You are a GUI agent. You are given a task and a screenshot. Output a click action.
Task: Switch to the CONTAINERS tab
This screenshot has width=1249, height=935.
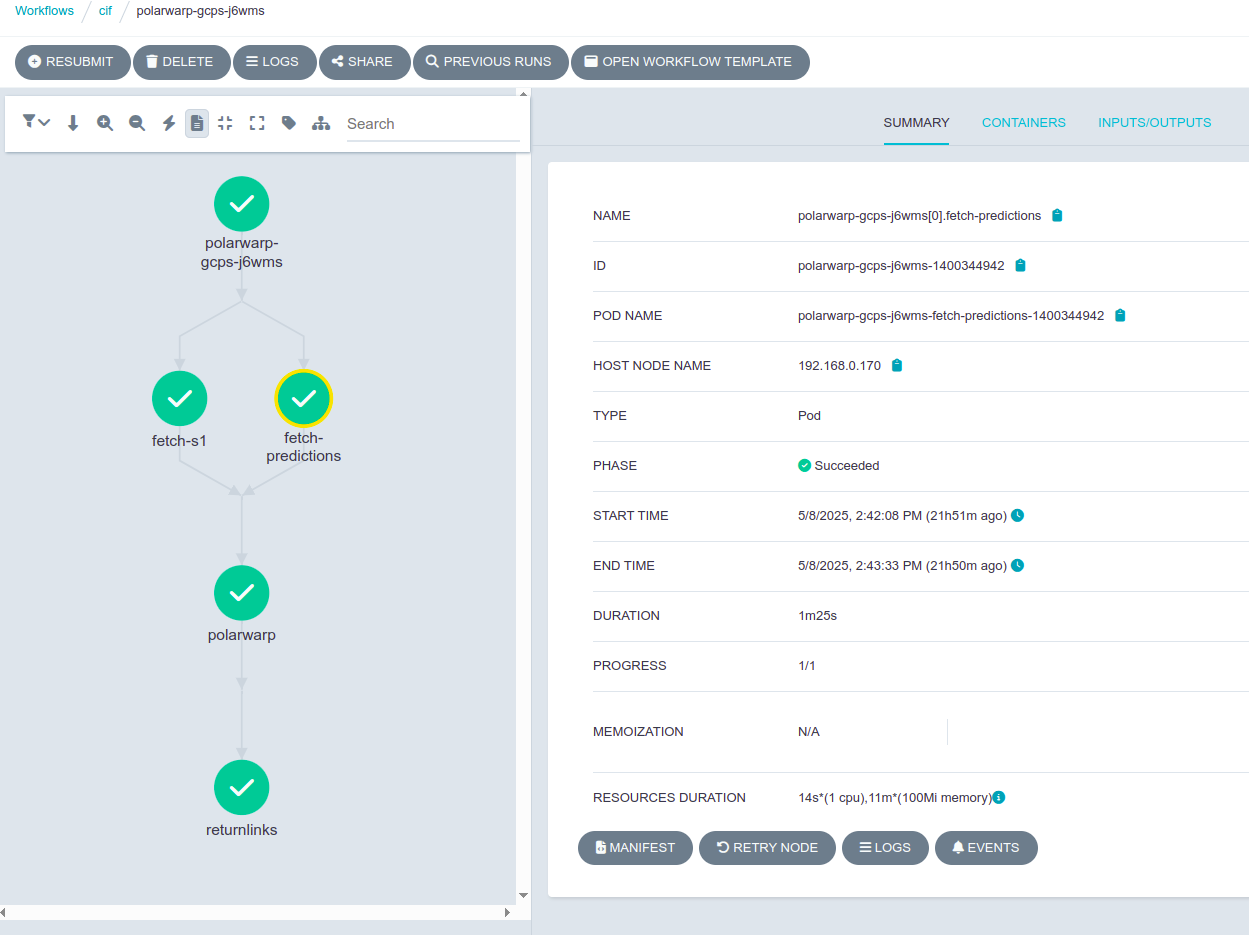[1023, 122]
